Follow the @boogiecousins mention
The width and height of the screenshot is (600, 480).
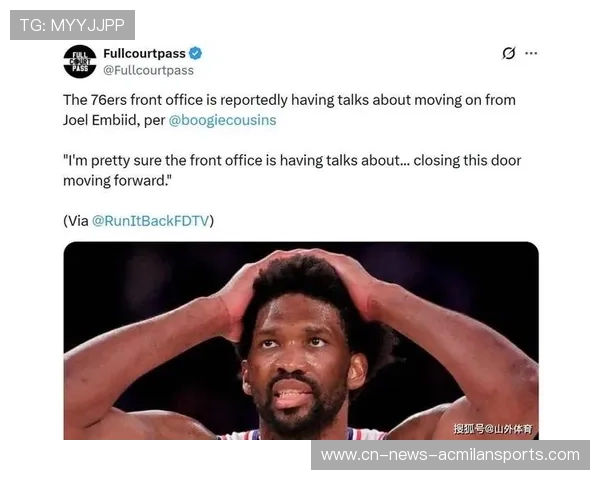tap(222, 120)
